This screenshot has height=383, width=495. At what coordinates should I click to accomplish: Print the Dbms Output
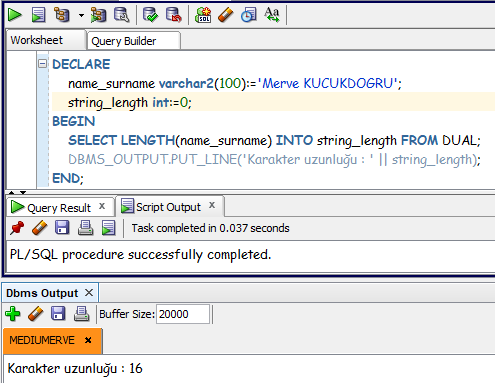(x=81, y=314)
